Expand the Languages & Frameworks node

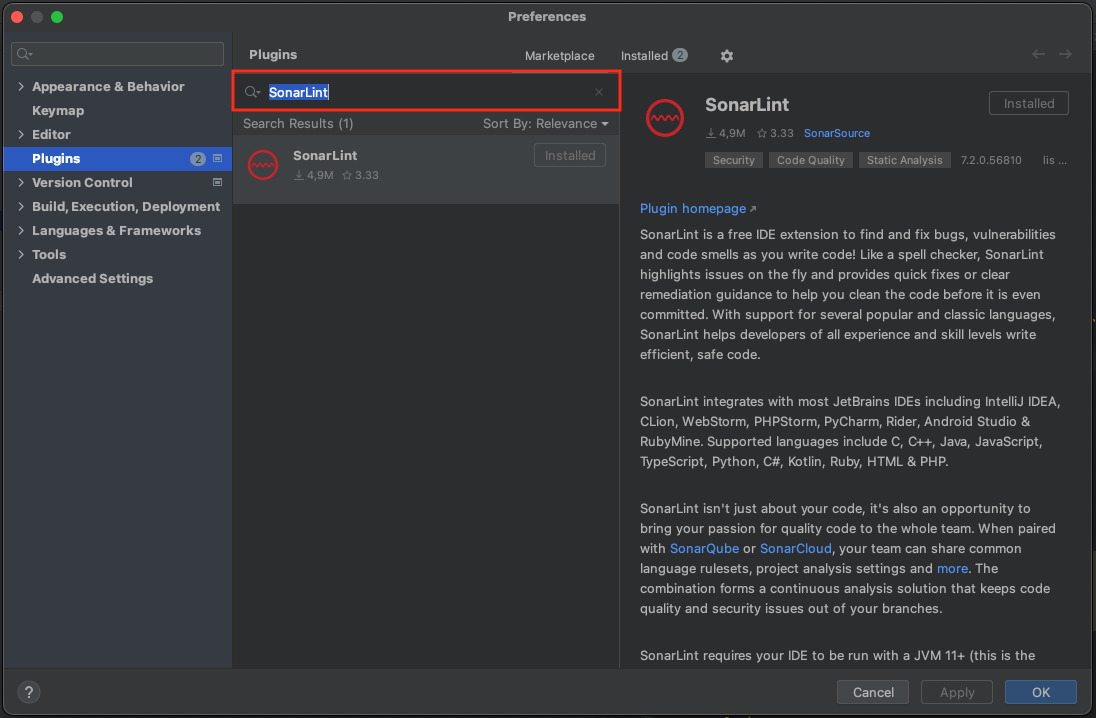click(21, 231)
